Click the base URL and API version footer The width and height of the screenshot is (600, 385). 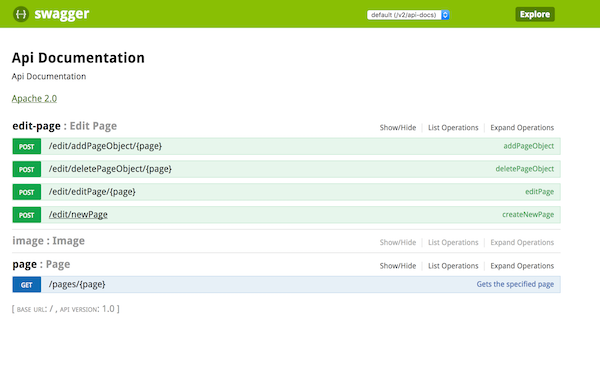(65, 309)
